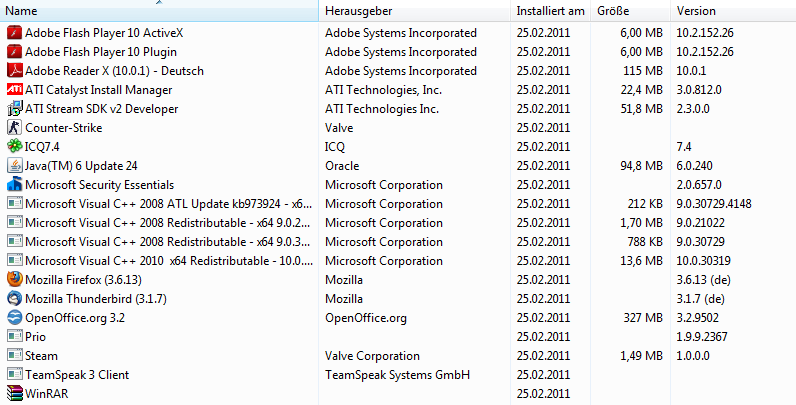The image size is (796, 405).
Task: Click the ICQ7.4 flower icon
Action: pos(15,147)
